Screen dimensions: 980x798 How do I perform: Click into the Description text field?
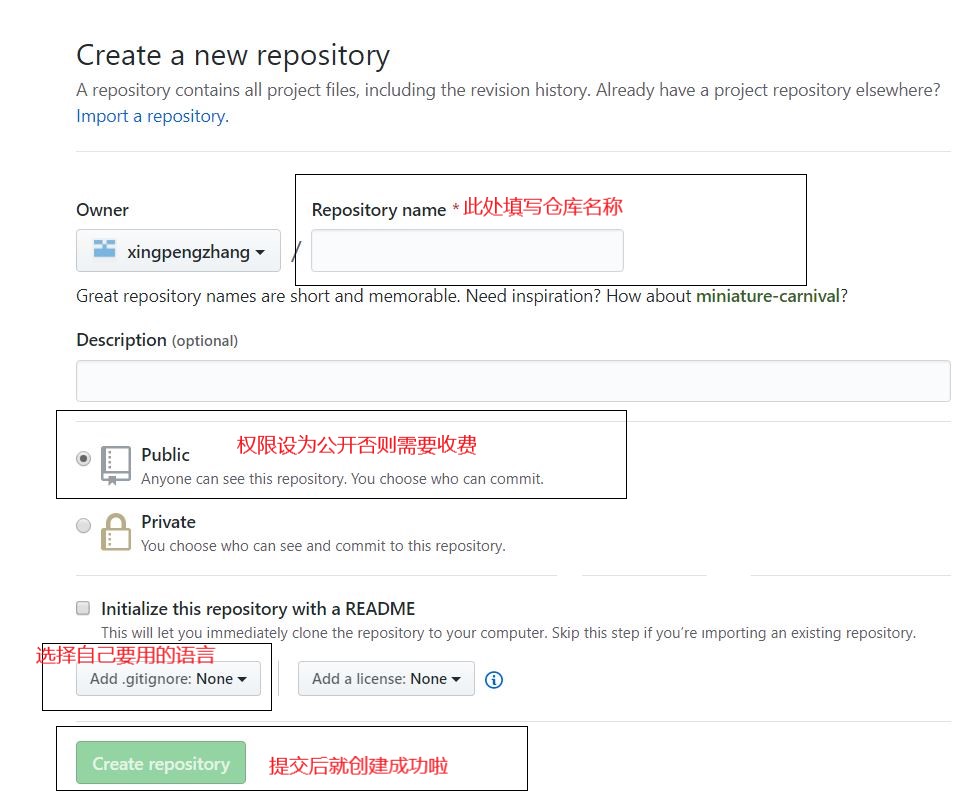512,381
